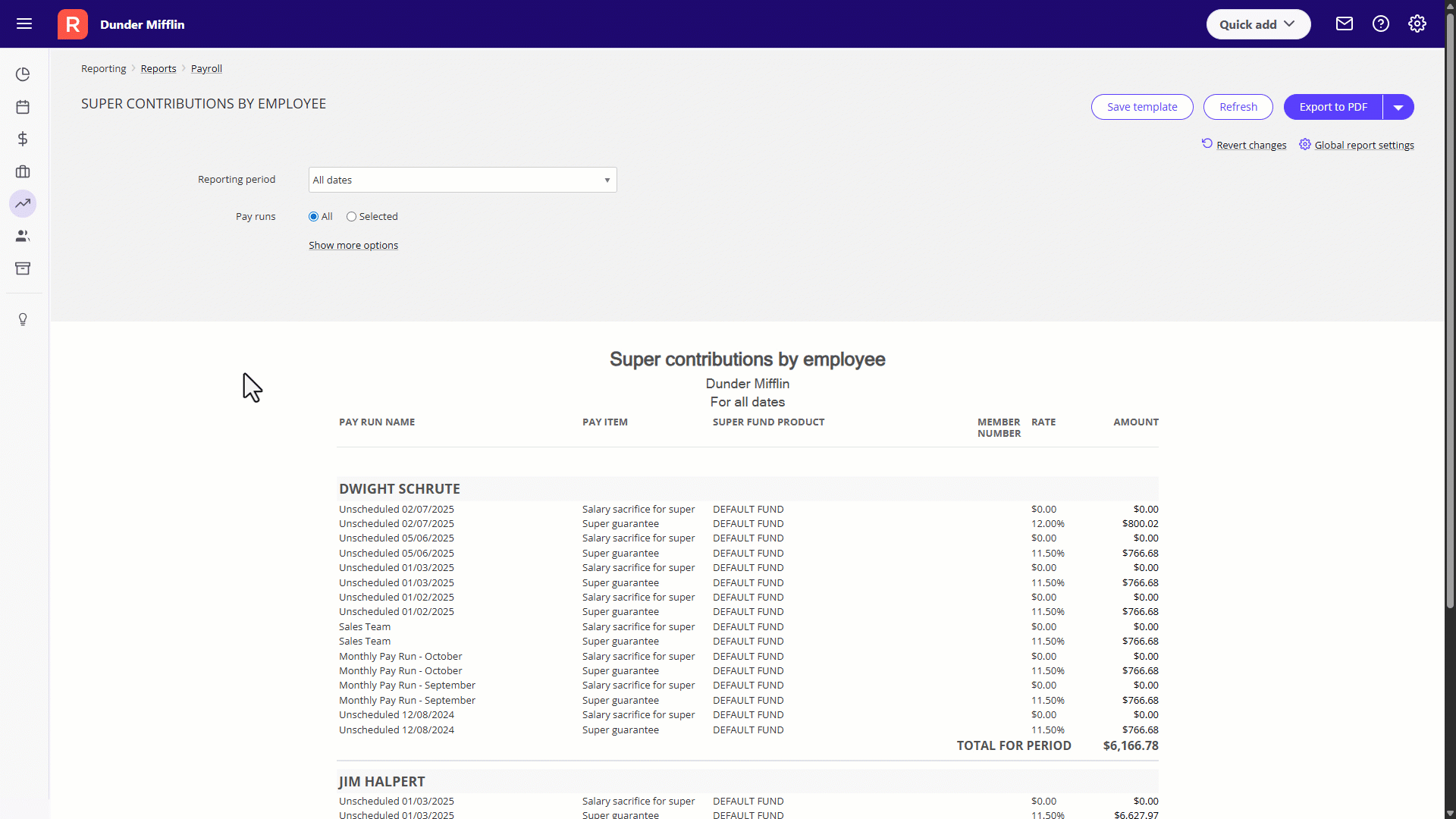Select the calendar sidebar icon
This screenshot has height=819, width=1456.
(23, 107)
